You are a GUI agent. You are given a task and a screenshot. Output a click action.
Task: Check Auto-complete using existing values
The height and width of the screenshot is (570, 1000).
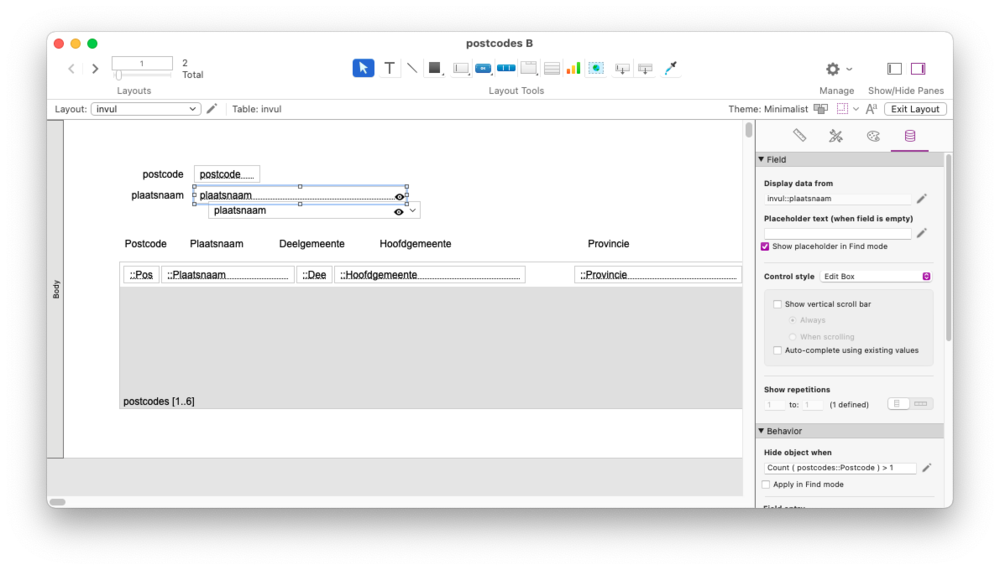pyautogui.click(x=778, y=350)
